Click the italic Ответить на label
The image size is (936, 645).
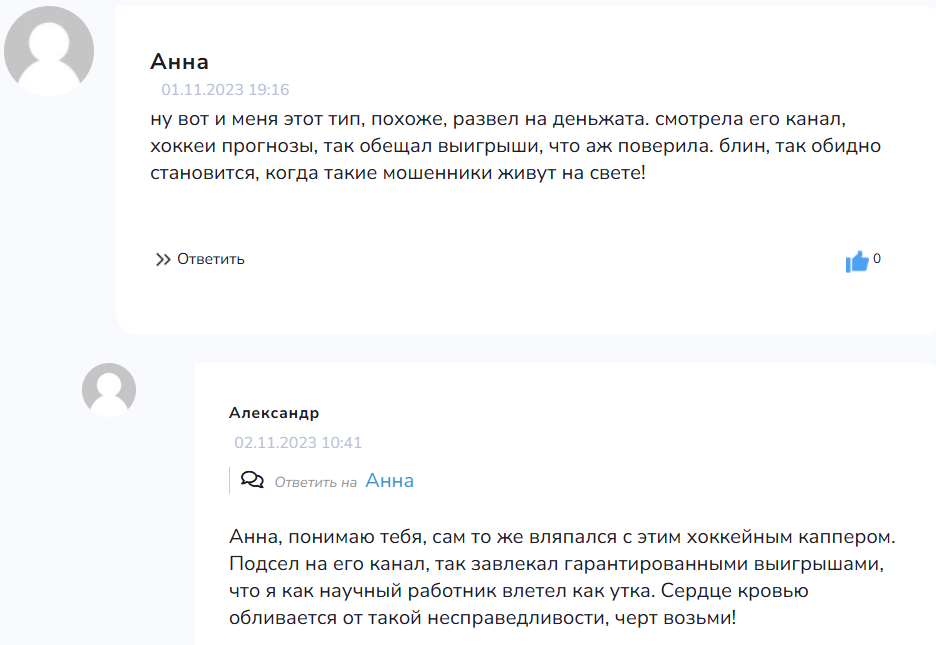[x=315, y=482]
